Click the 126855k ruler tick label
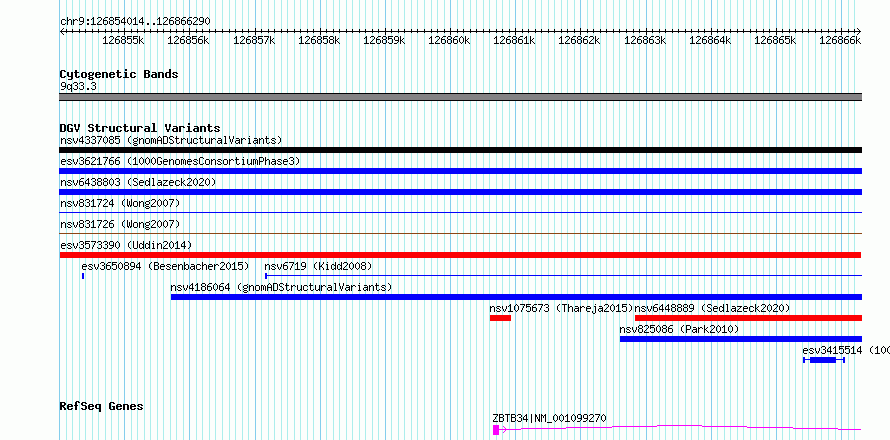 [x=123, y=40]
